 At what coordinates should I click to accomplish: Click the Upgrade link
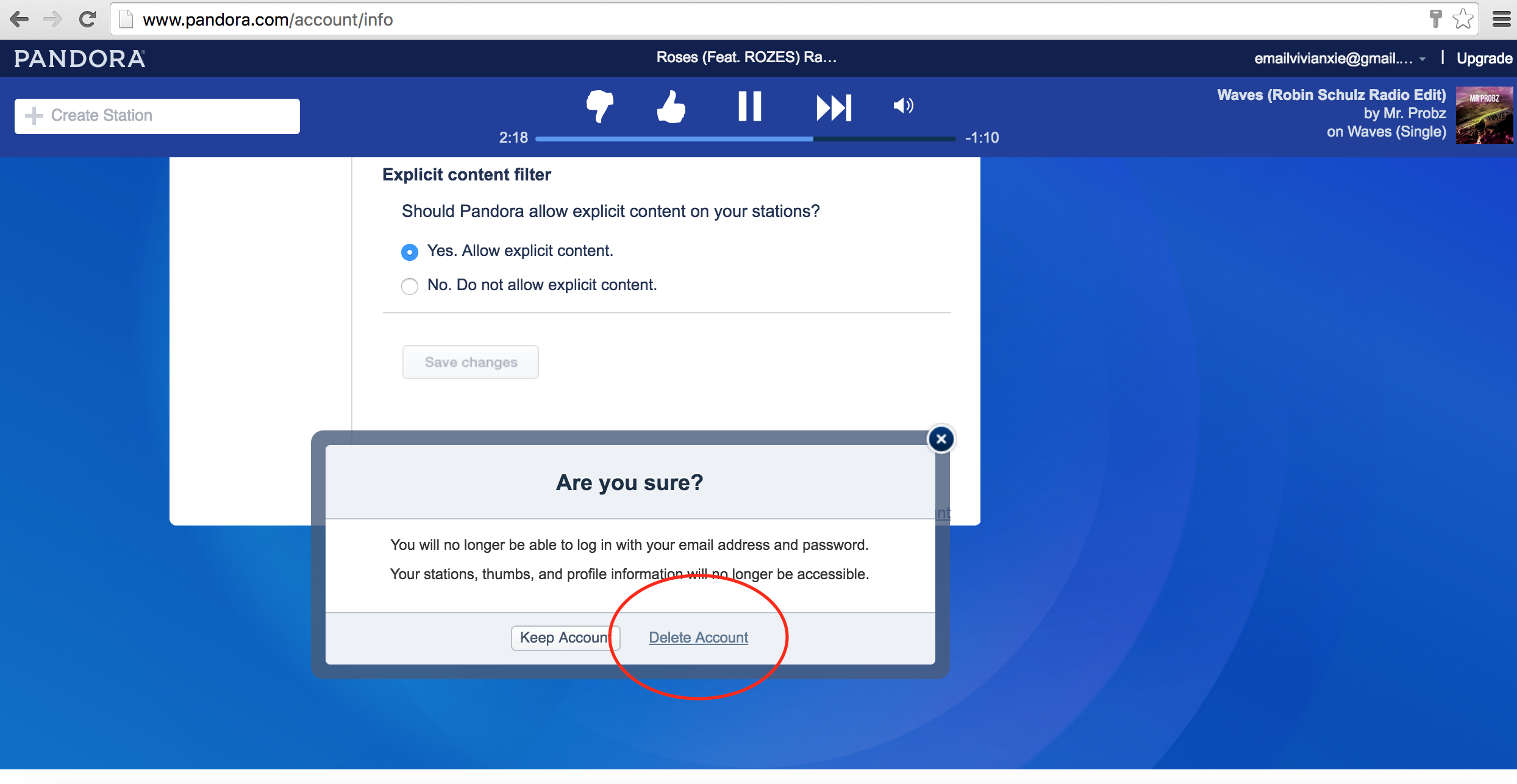coord(1484,59)
